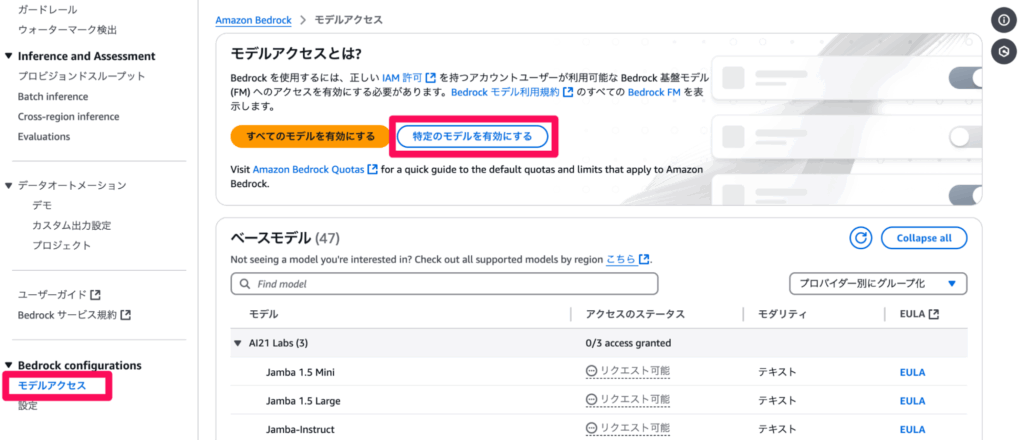Click the external link icon beside EULA header
This screenshot has width=1024, height=440.
tap(934, 314)
